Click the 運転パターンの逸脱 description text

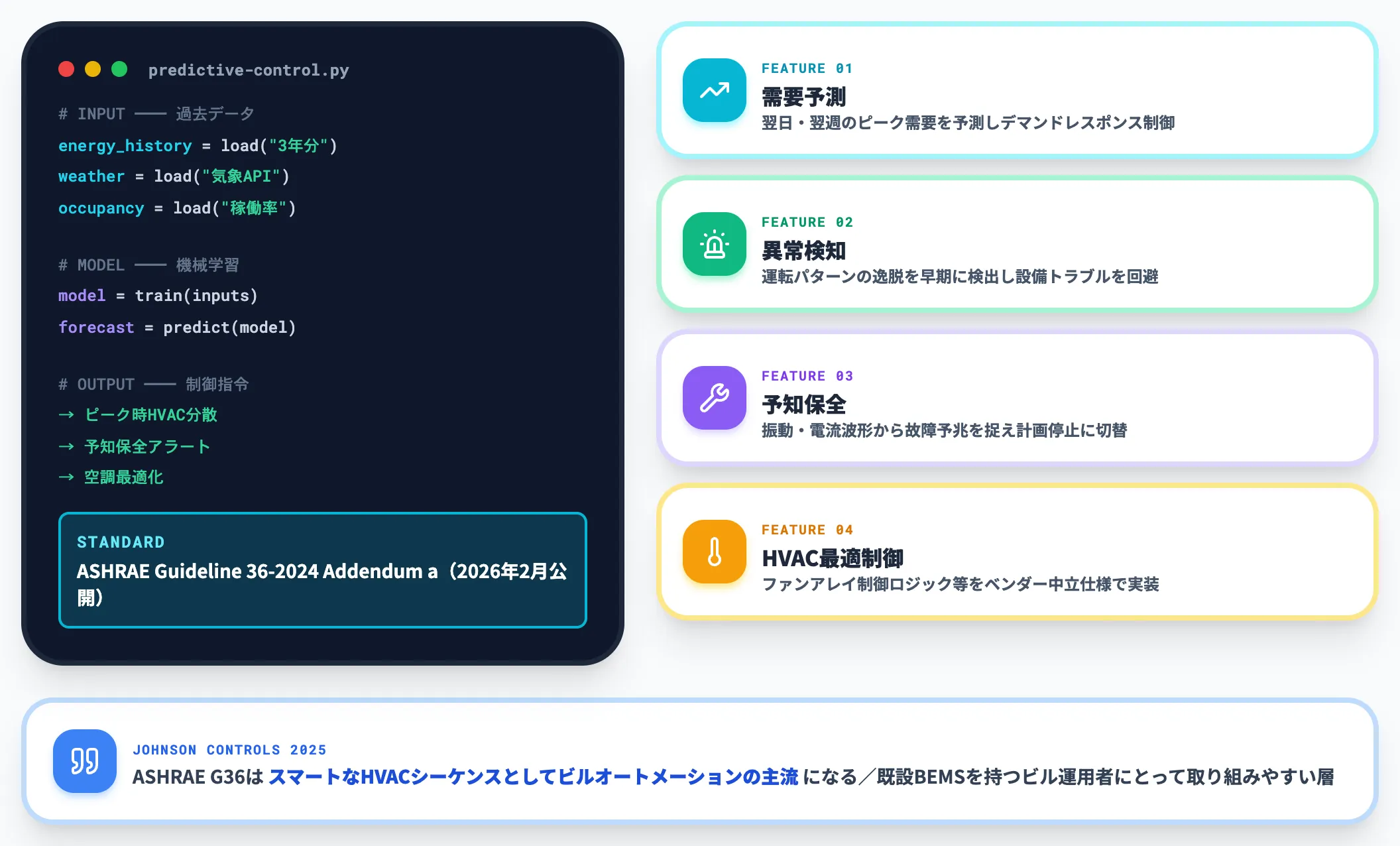click(960, 276)
